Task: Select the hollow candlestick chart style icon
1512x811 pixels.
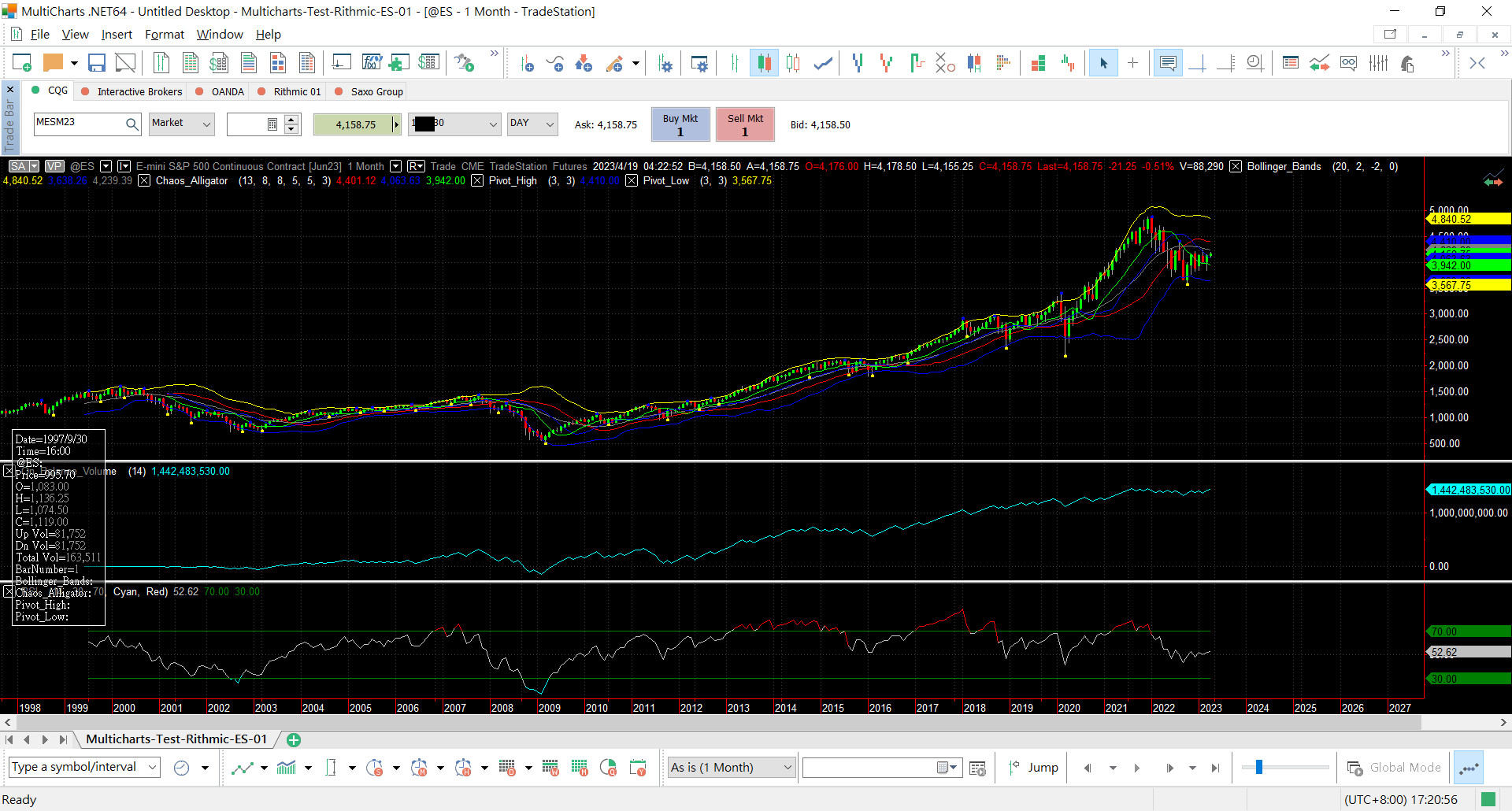Action: click(793, 63)
